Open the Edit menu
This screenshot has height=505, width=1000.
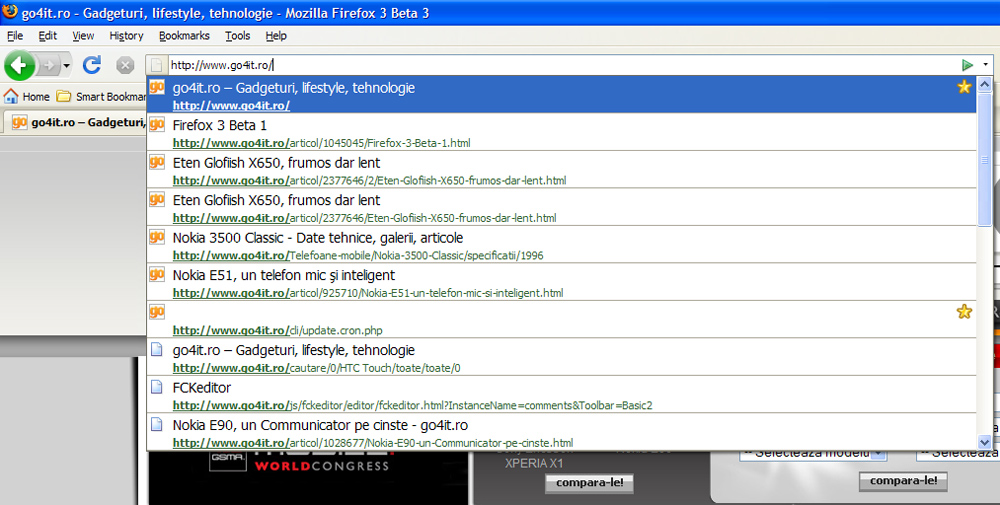click(47, 36)
